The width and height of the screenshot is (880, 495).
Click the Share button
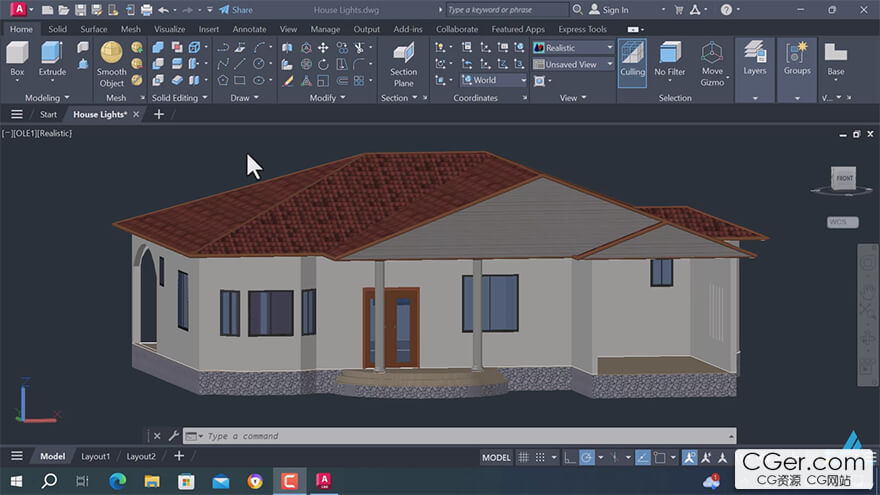pyautogui.click(x=236, y=10)
